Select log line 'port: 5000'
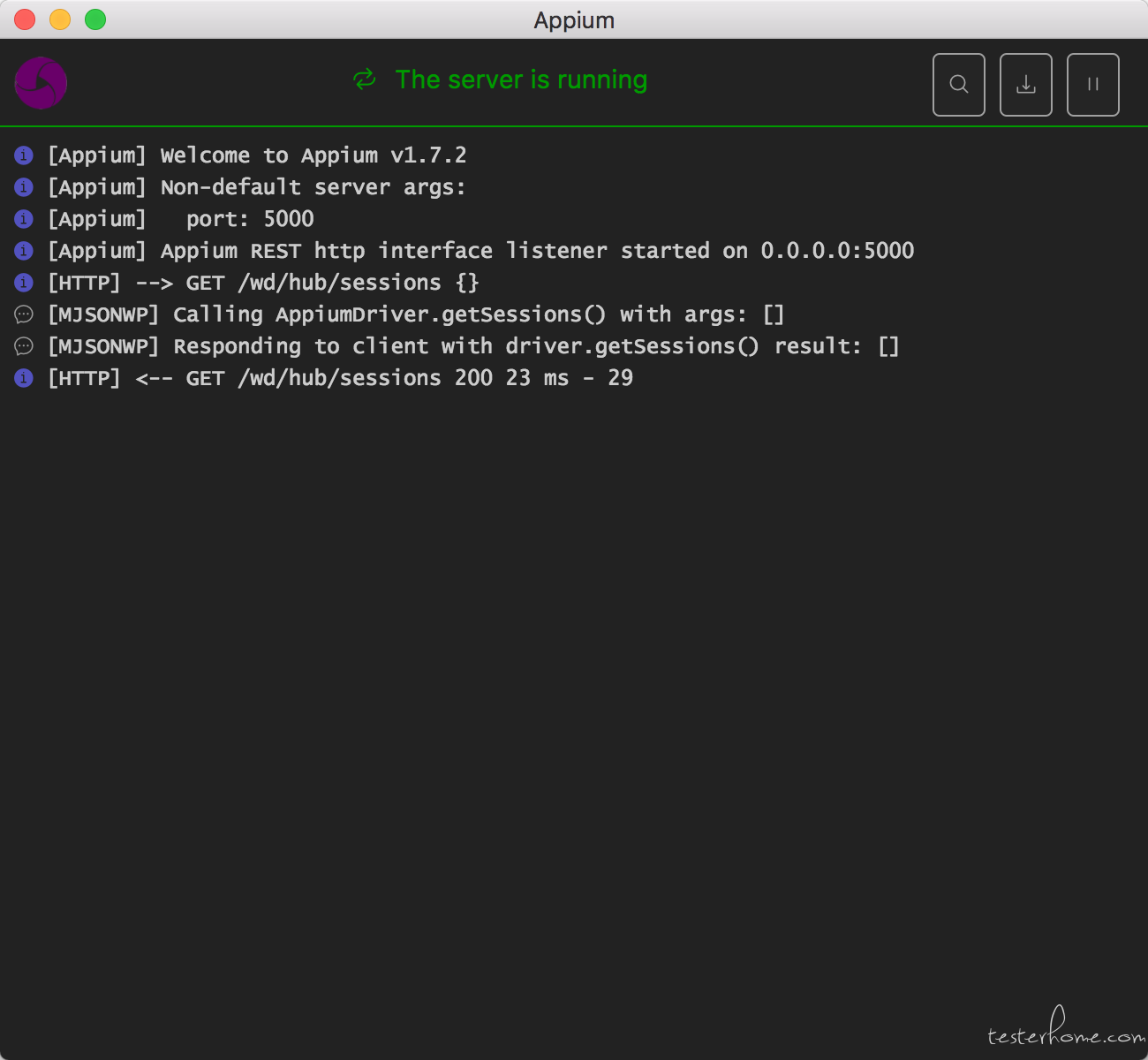Image resolution: width=1148 pixels, height=1060 pixels. click(x=250, y=219)
